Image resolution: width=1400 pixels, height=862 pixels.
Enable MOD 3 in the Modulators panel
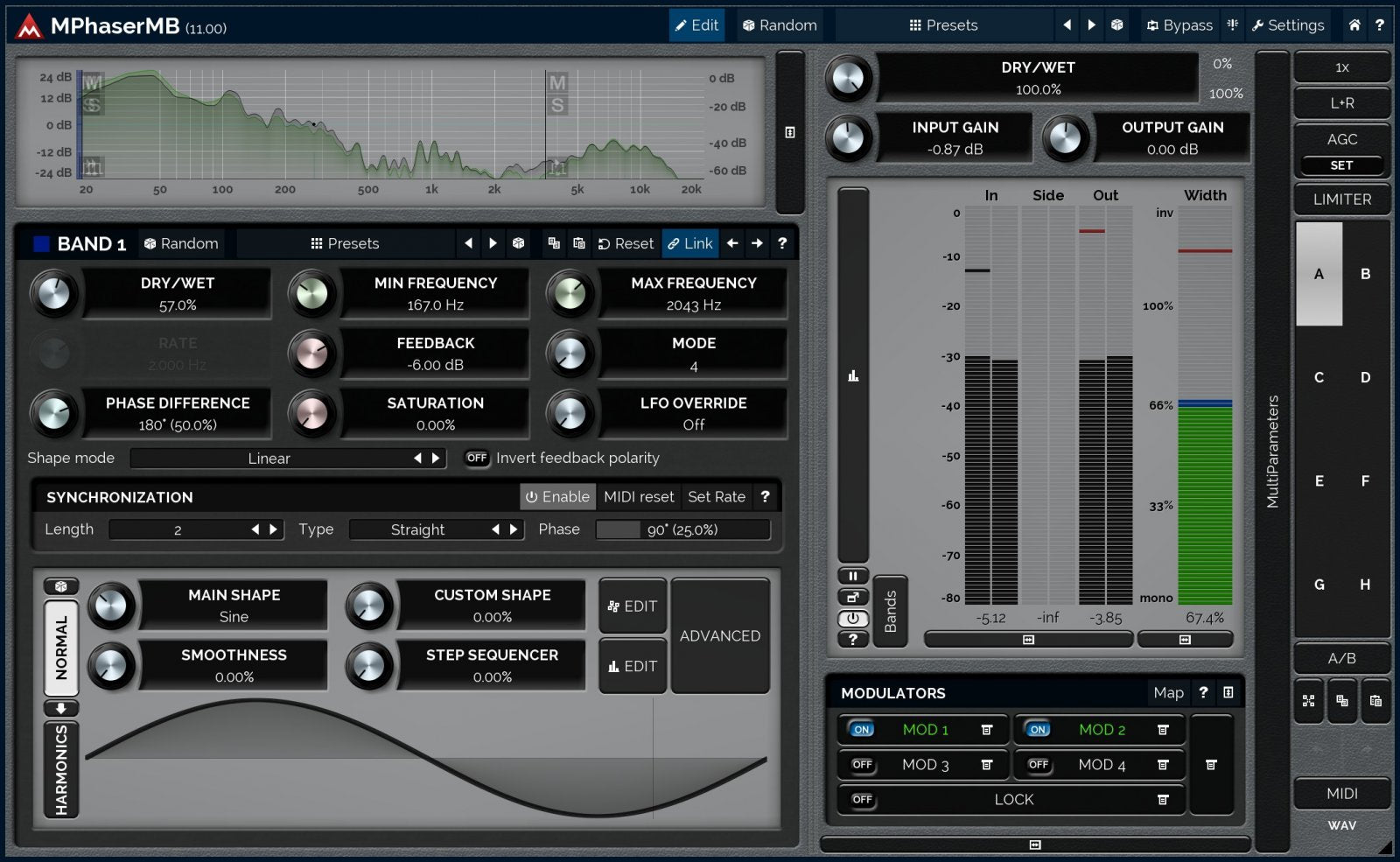(862, 764)
